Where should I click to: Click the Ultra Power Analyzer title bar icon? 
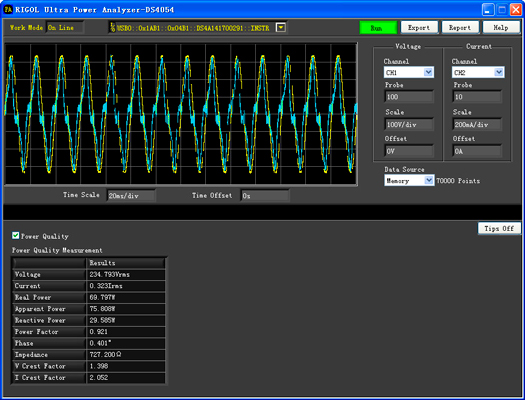pos(8,9)
